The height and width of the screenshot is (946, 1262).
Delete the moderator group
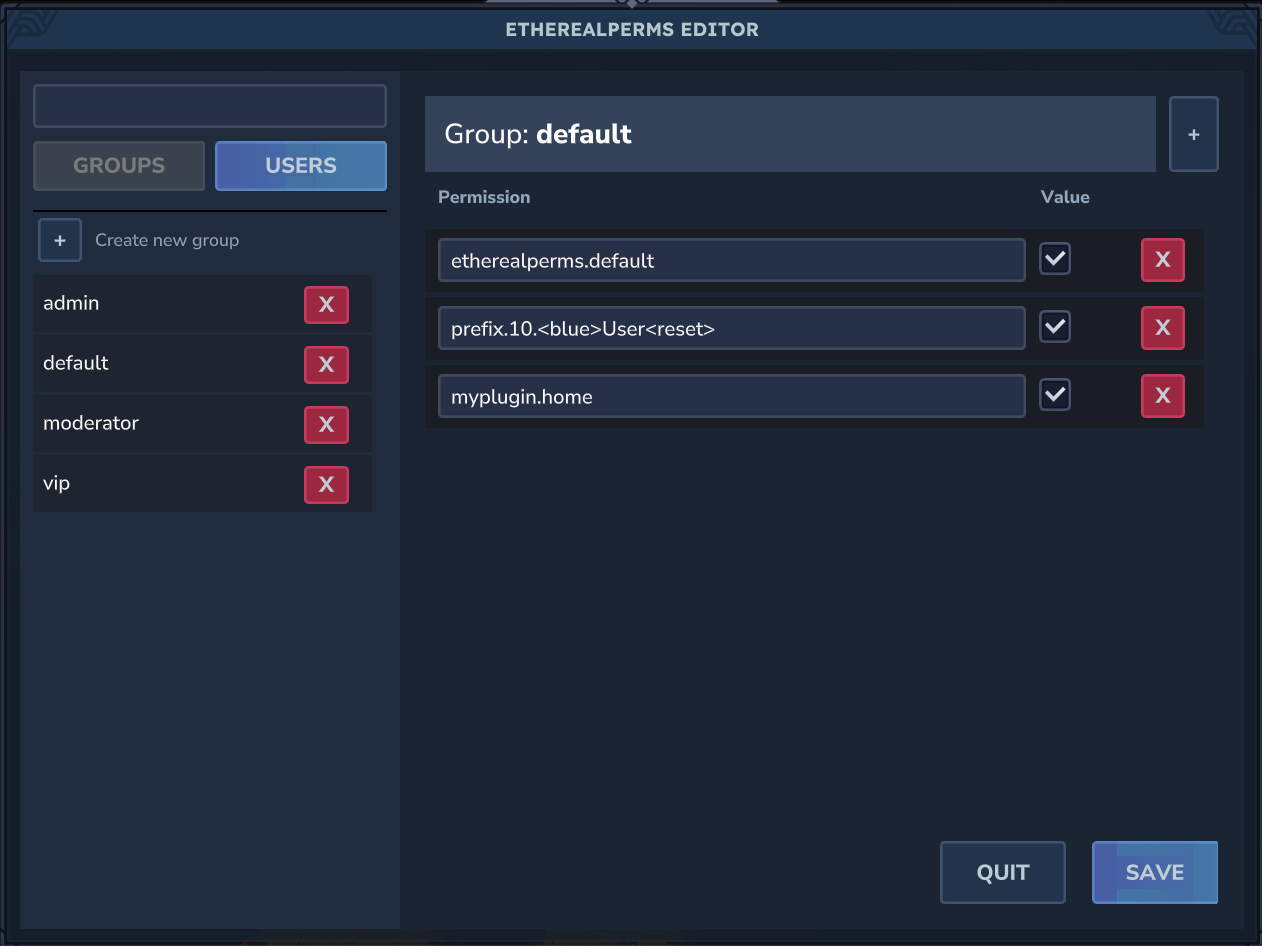(326, 424)
